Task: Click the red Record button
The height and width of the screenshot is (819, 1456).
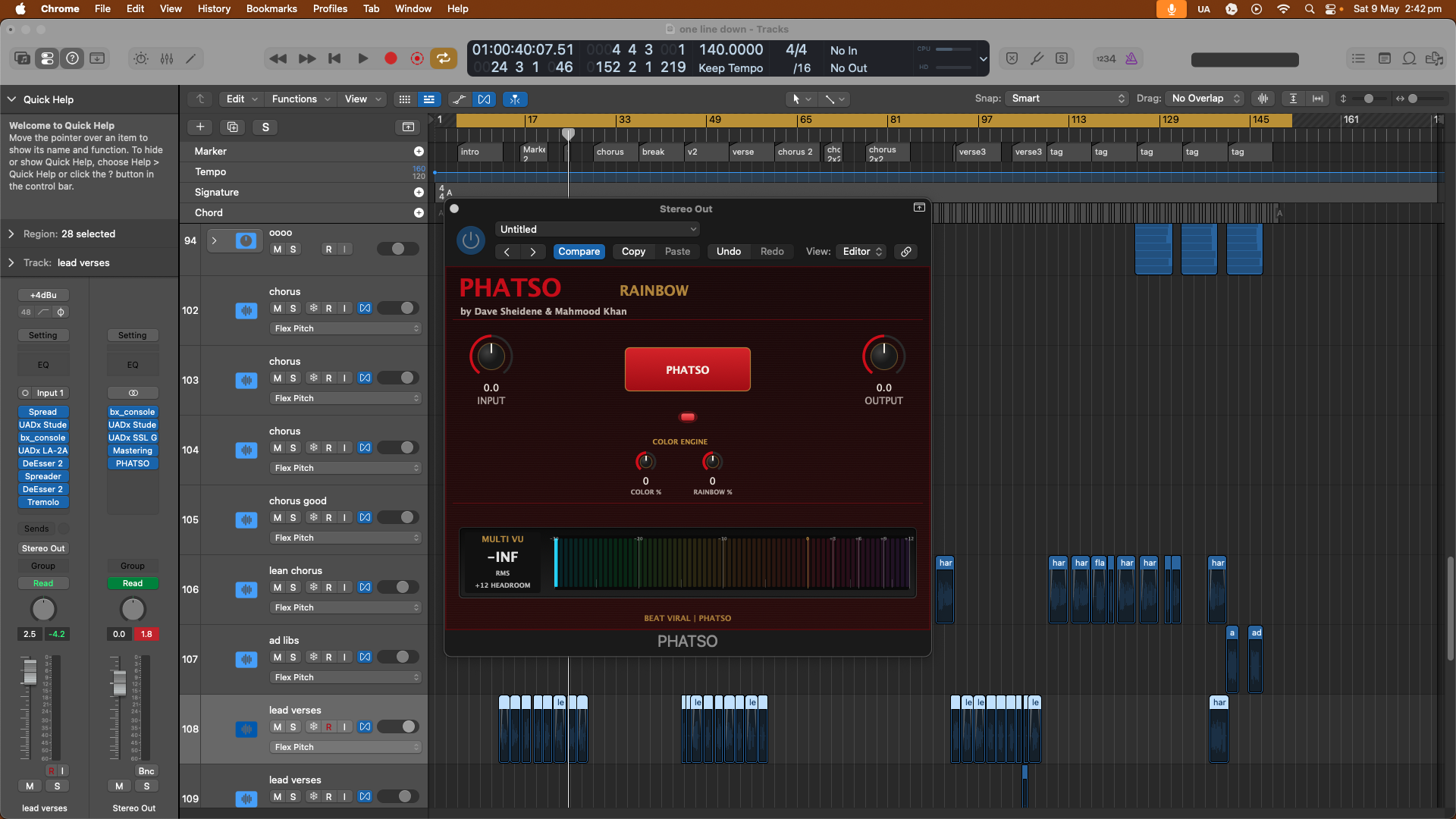Action: [x=391, y=58]
